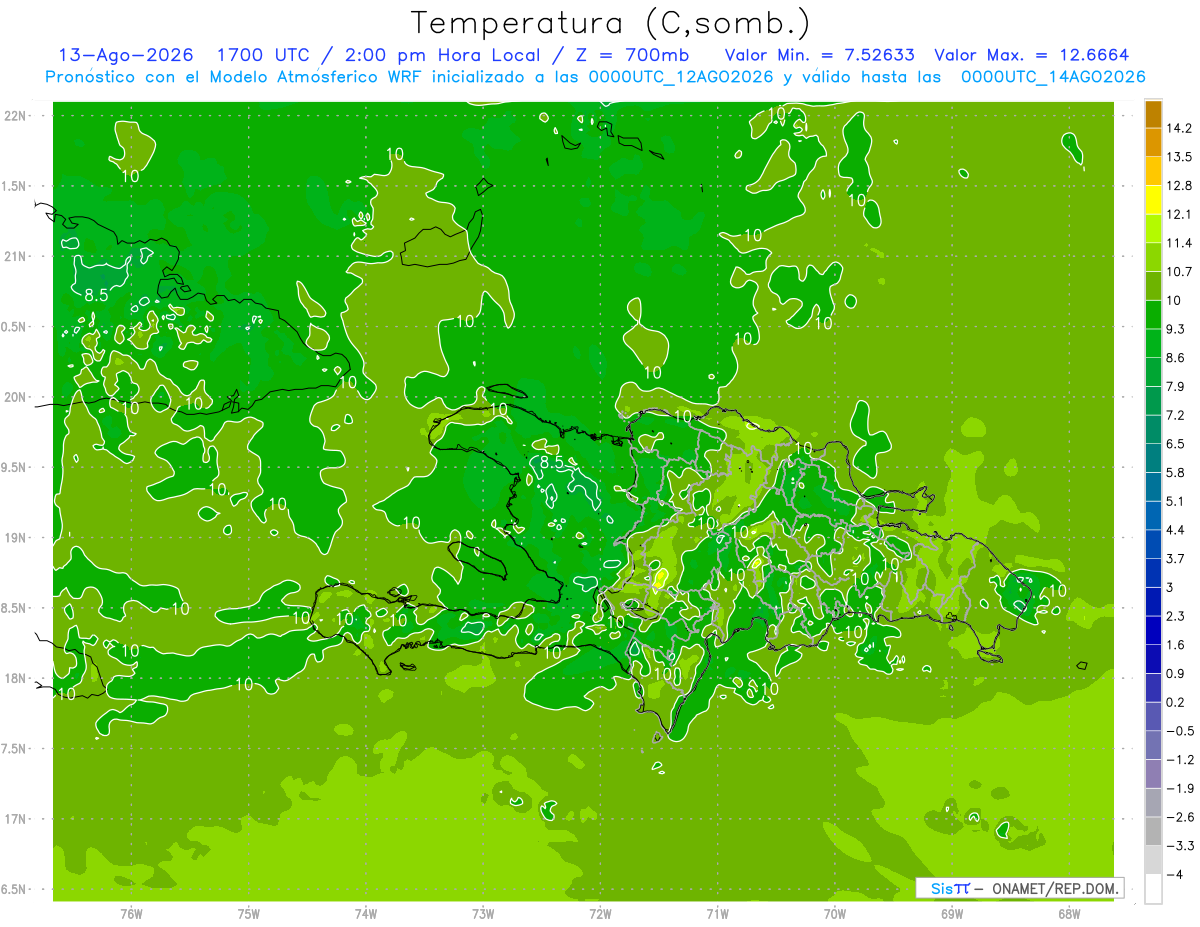Click the '10.7' colorbar label

click(x=1179, y=272)
